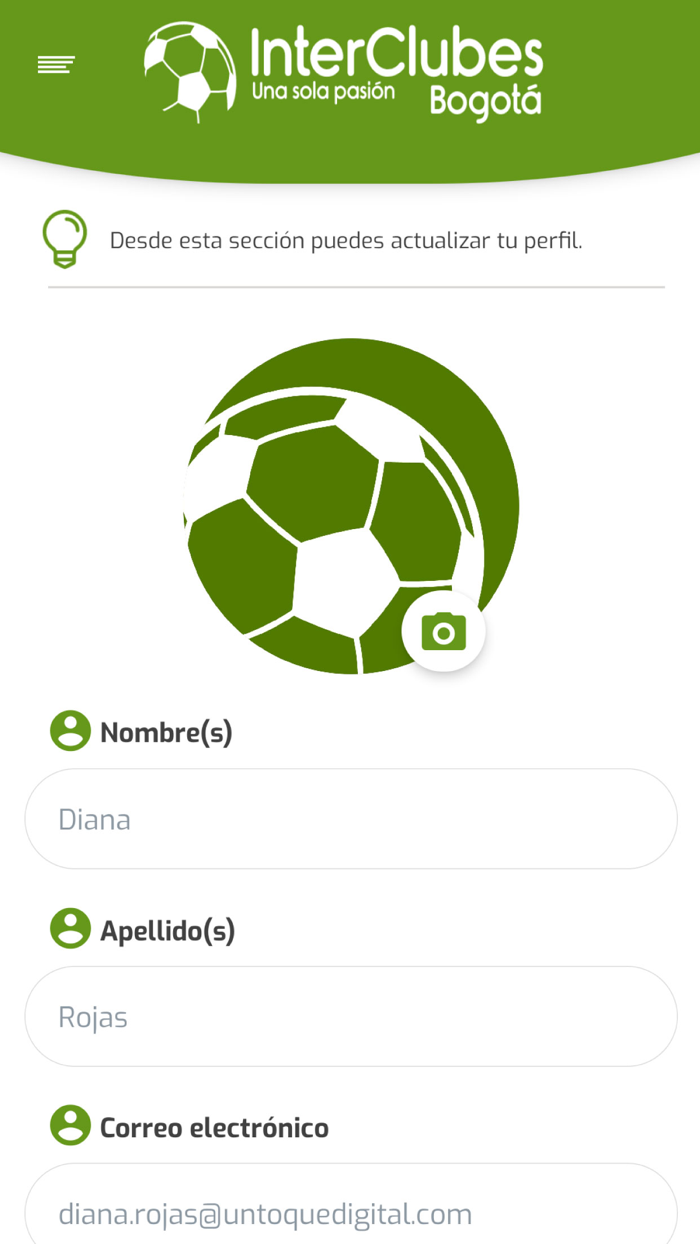Open the hamburger navigation menu

[x=55, y=63]
